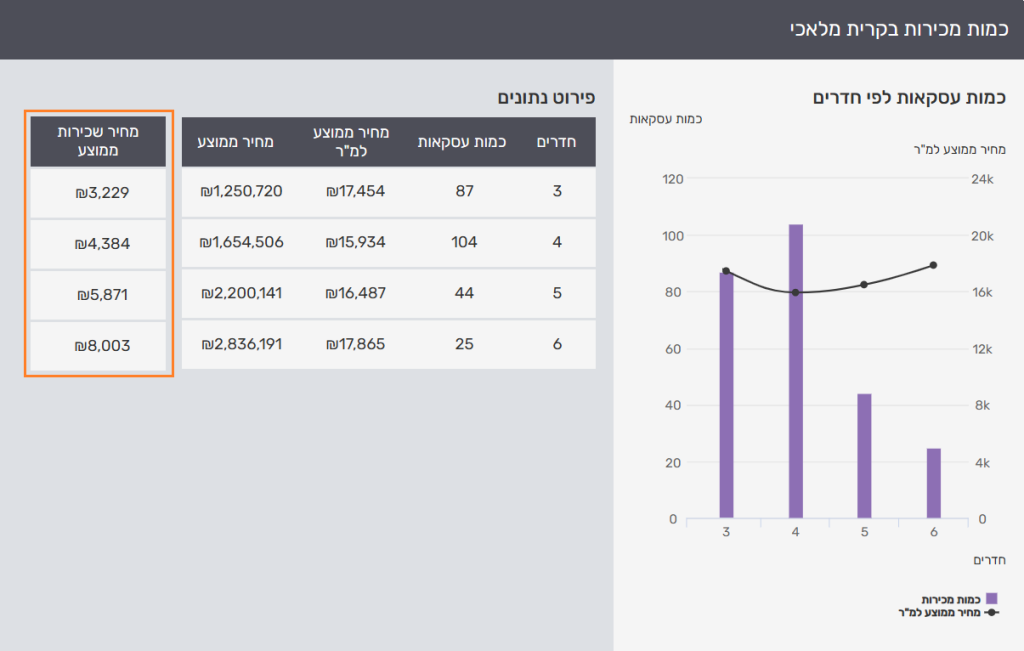Select the מחיר ממוצע table column header
Viewport: 1024px width, 651px height.
click(x=241, y=141)
